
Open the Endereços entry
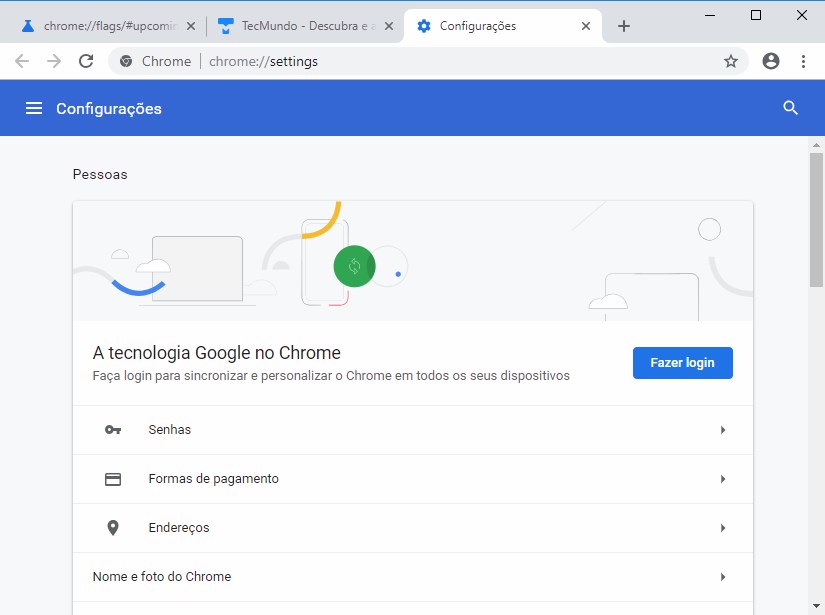click(x=413, y=528)
